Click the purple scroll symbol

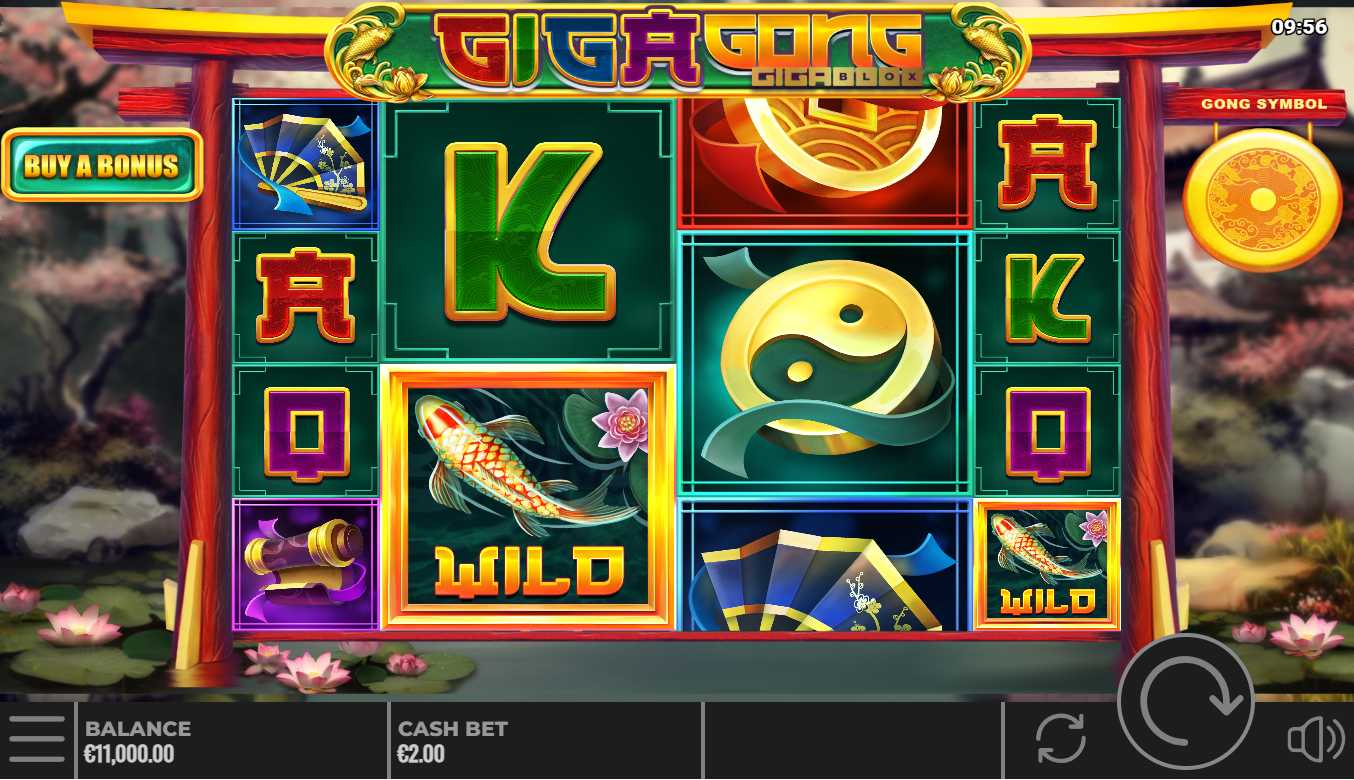tap(306, 565)
